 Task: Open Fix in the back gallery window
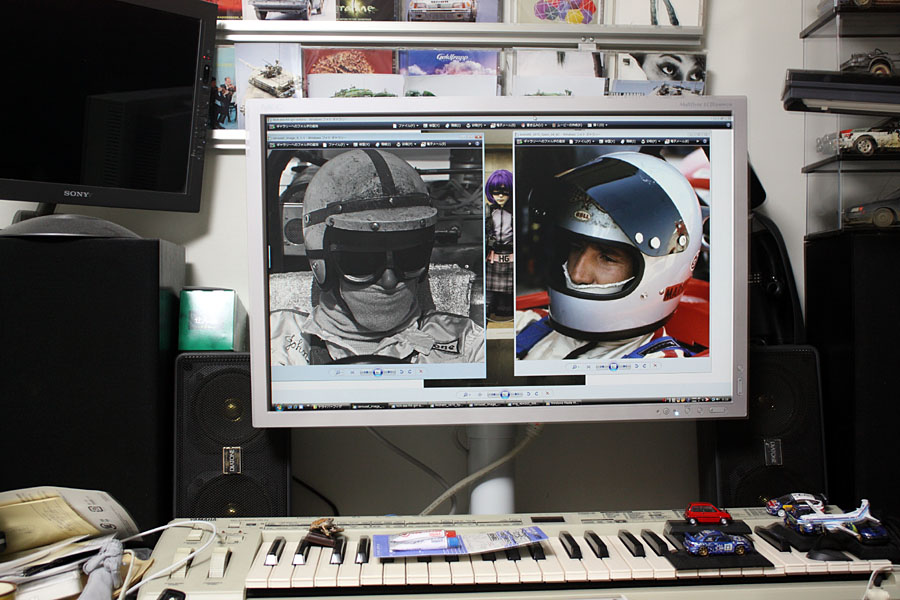433,125
